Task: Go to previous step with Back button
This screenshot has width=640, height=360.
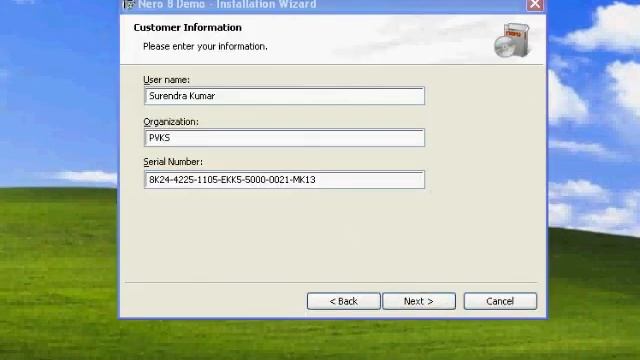Action: coord(343,301)
